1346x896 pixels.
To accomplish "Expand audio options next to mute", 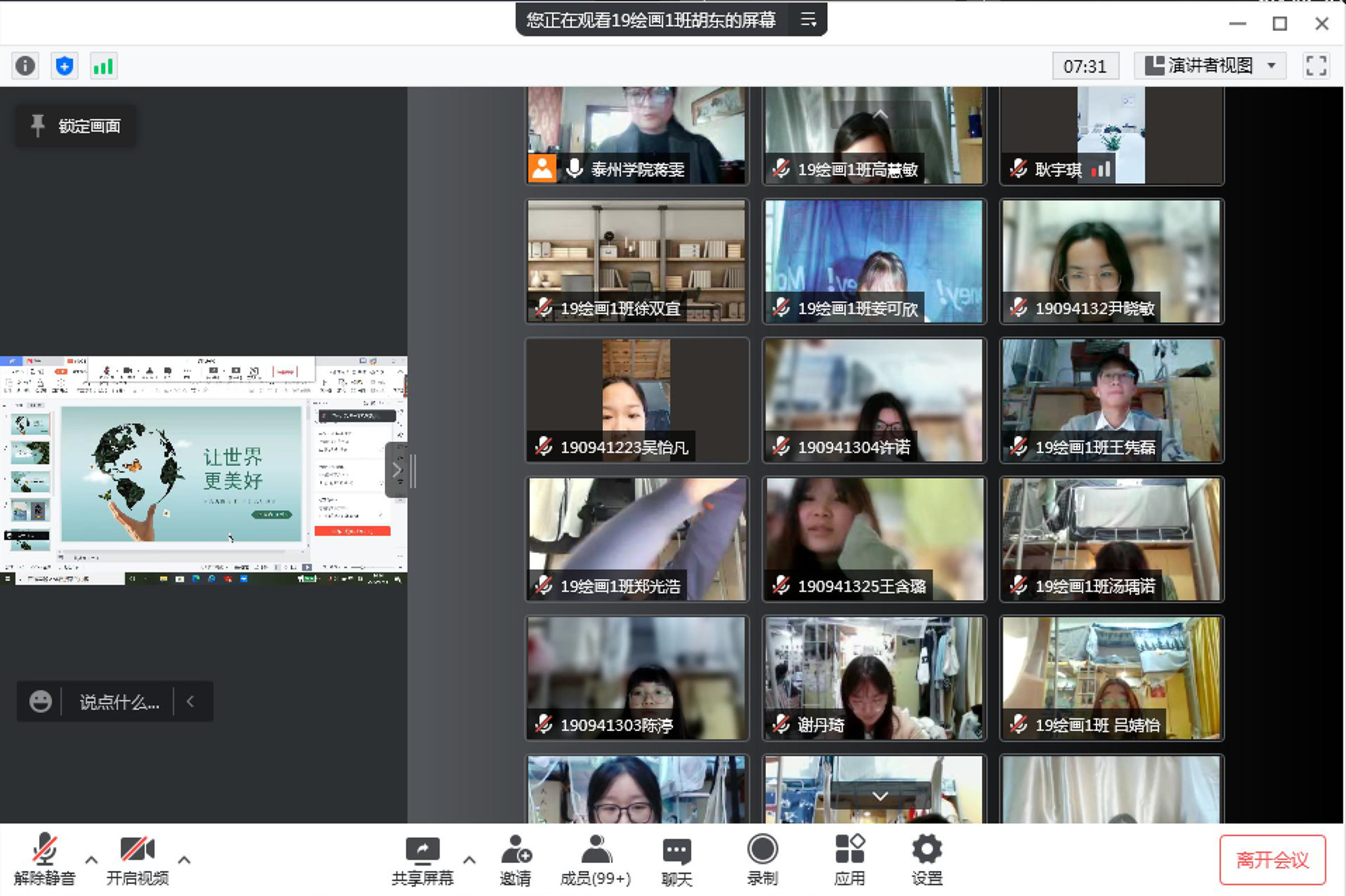I will [x=92, y=860].
